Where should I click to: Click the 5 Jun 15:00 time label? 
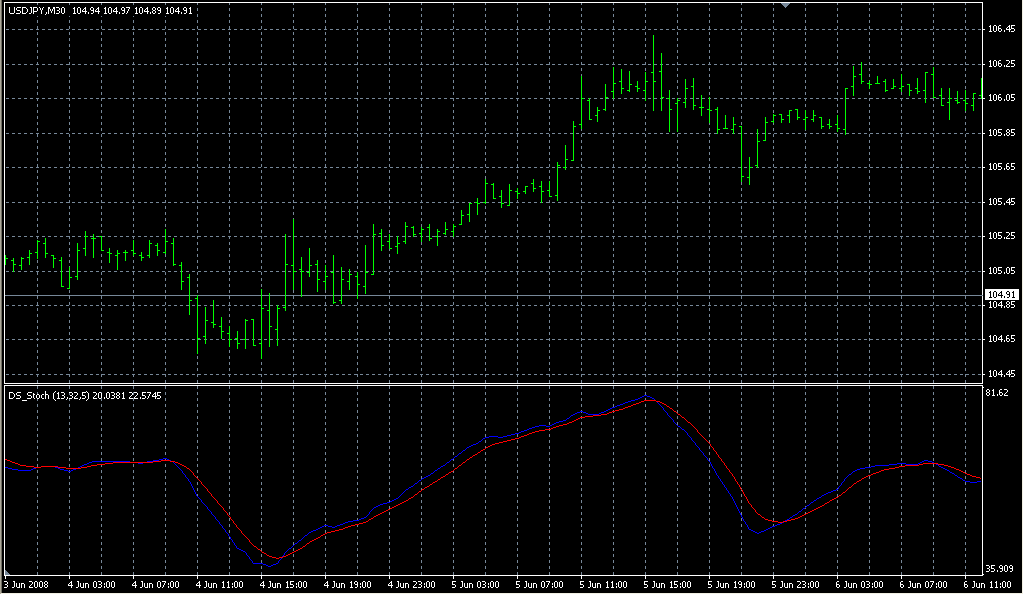pos(669,584)
